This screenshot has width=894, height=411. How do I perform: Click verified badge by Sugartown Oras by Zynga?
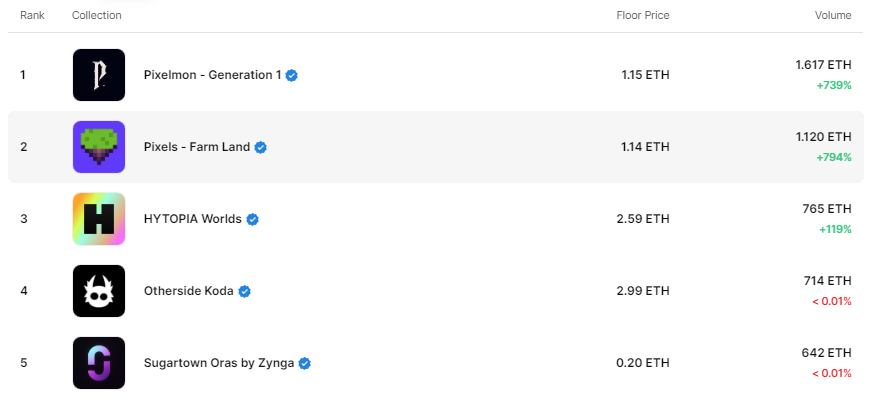(x=304, y=363)
